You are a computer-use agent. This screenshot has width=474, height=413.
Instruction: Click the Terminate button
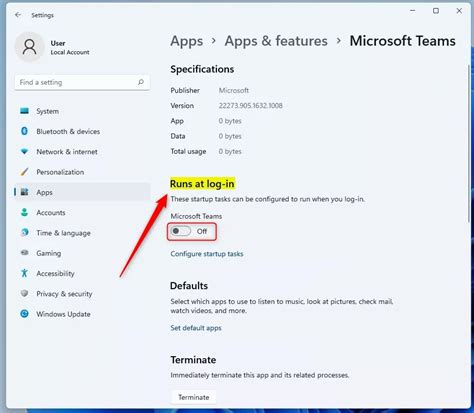click(x=194, y=397)
